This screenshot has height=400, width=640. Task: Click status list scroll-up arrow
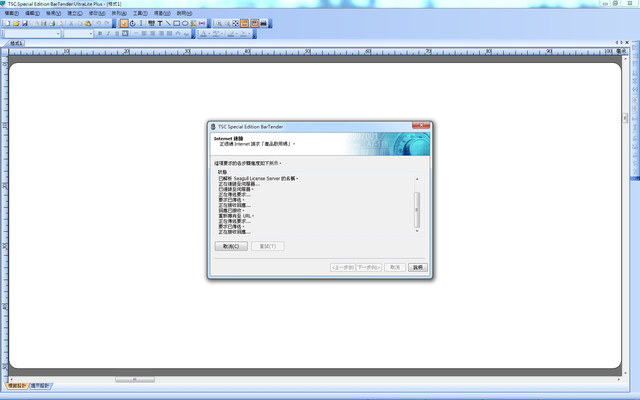coord(417,179)
